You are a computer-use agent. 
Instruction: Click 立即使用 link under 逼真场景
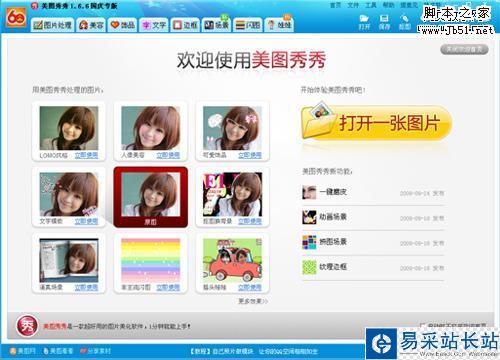[x=86, y=287]
